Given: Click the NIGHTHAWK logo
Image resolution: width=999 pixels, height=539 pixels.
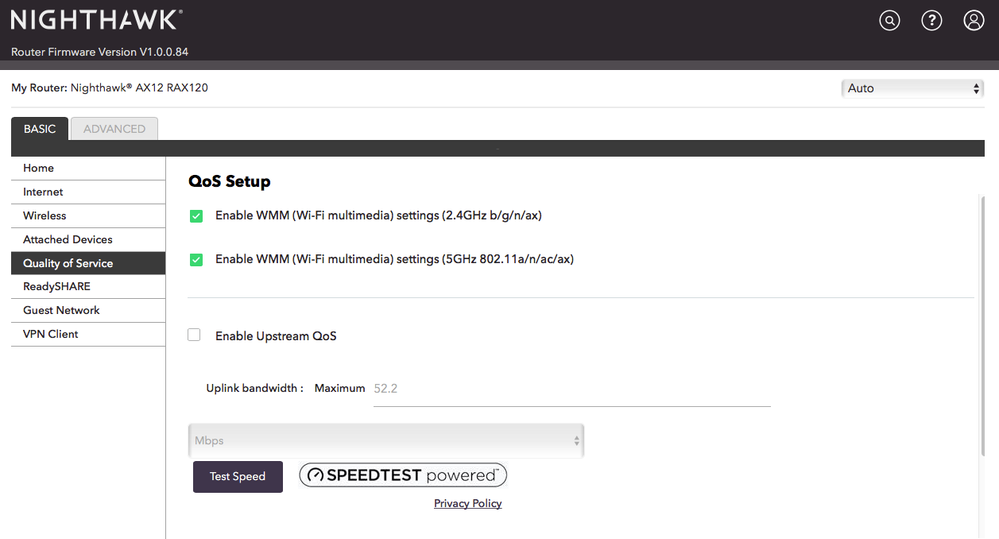Looking at the screenshot, I should pos(96,20).
